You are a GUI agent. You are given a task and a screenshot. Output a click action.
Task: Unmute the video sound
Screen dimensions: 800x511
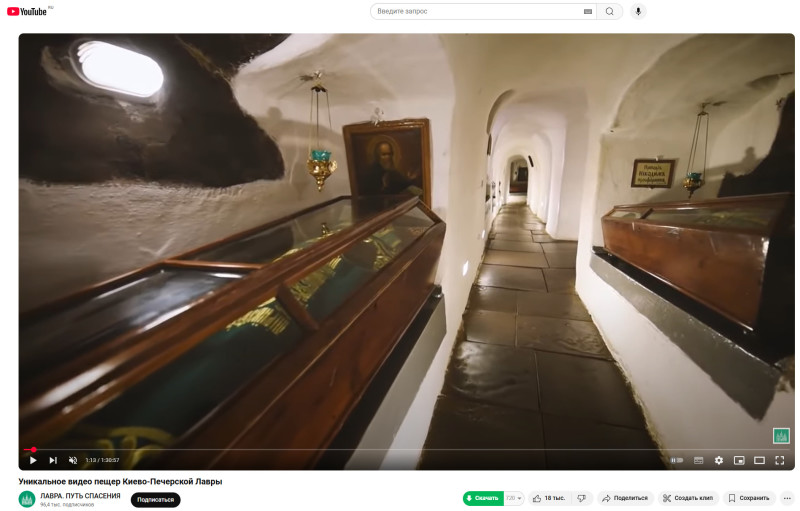tap(73, 460)
